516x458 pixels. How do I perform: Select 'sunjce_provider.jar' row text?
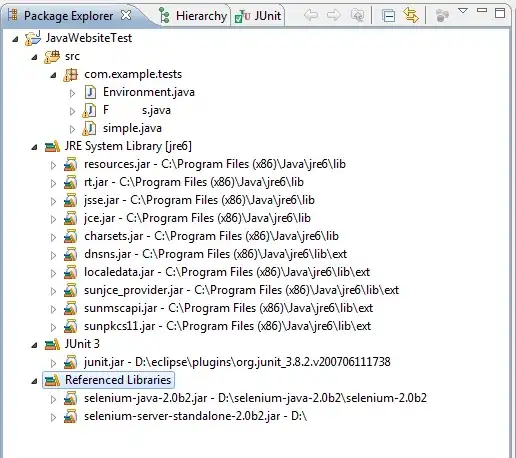pyautogui.click(x=241, y=290)
